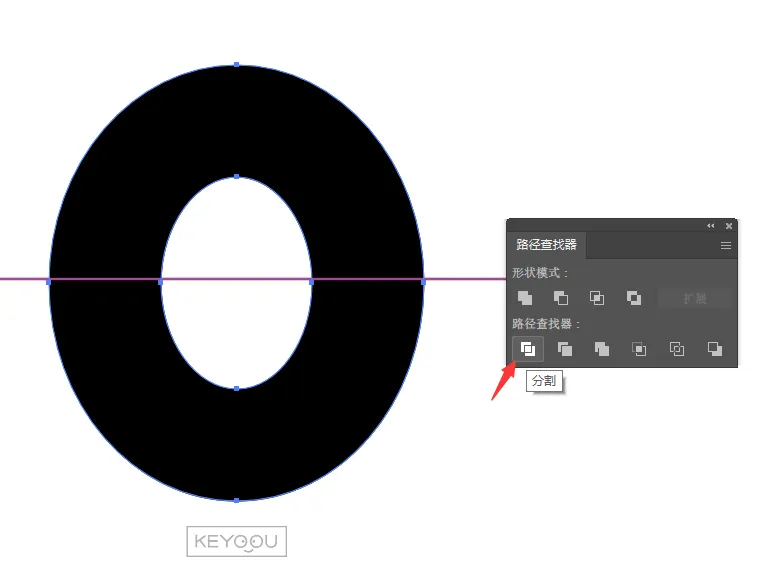The image size is (771, 580).
Task: Click the Exclude shape mode icon
Action: click(x=633, y=298)
